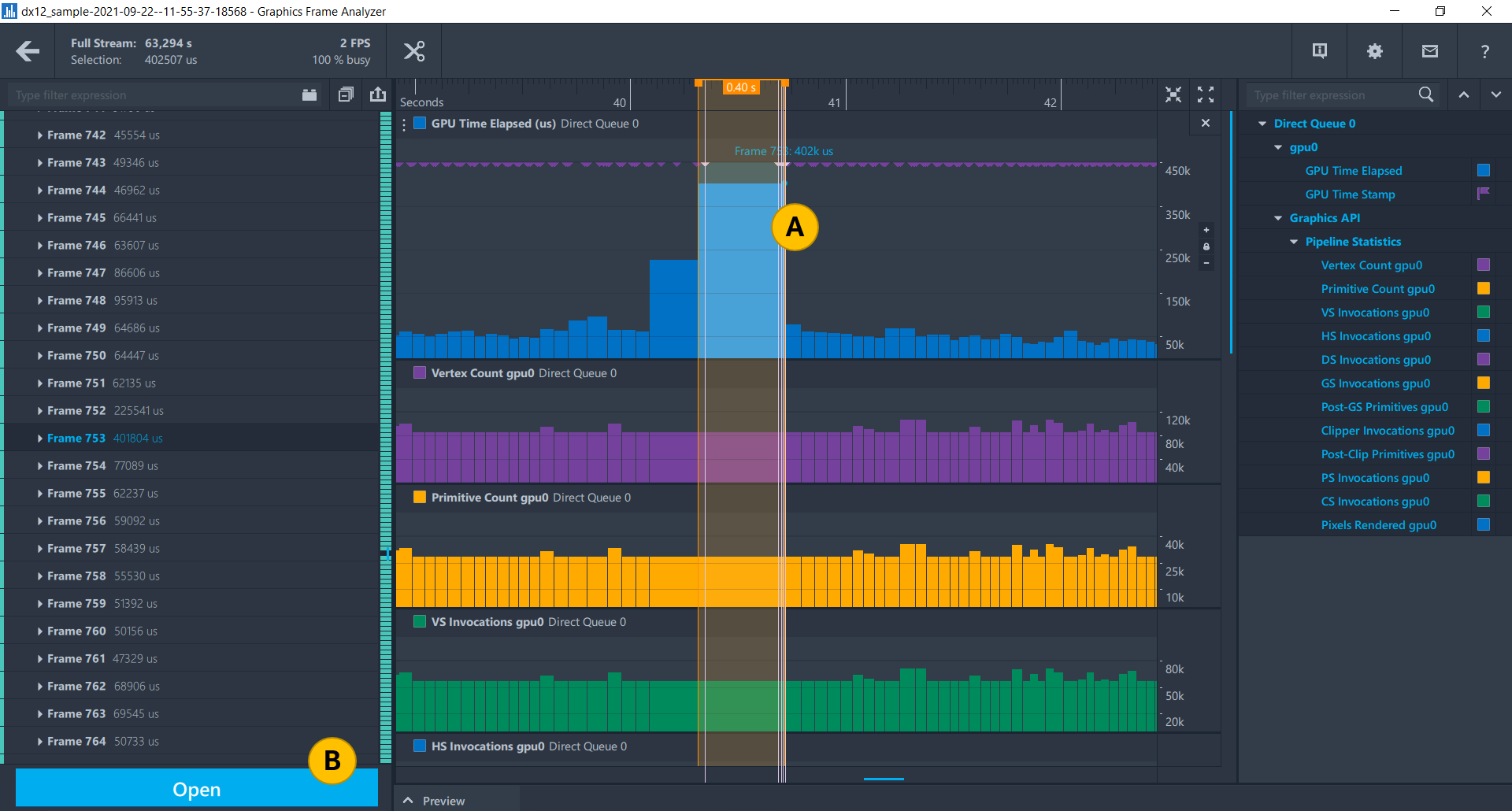Click the Pixels Rendered gpu0 metric link
The image size is (1512, 811).
[1378, 525]
